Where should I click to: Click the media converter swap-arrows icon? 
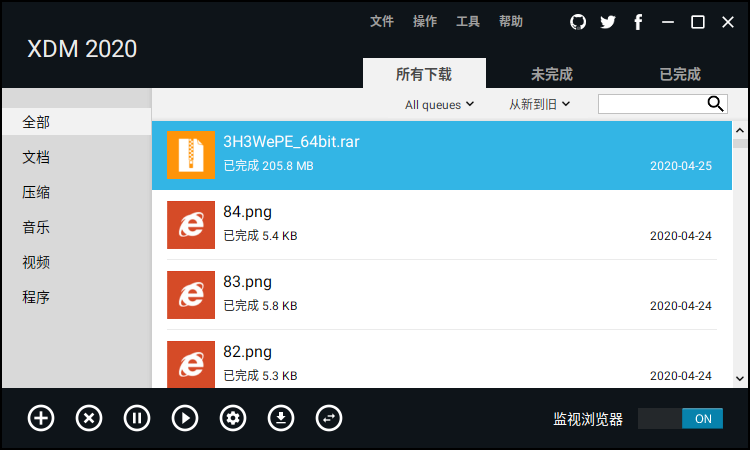[x=329, y=418]
